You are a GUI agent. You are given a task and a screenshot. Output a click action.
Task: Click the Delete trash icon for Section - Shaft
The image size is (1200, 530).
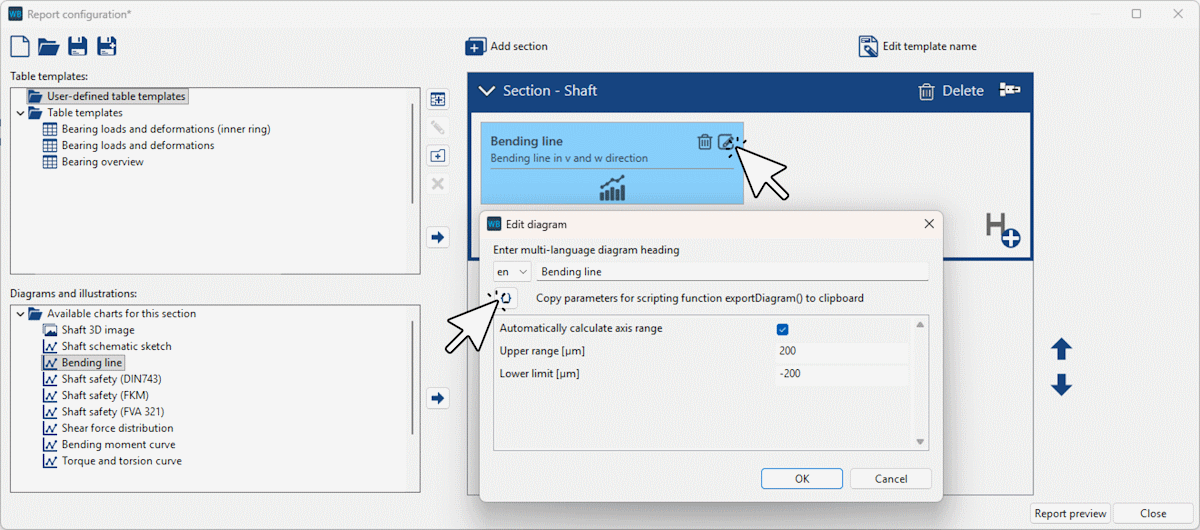[x=927, y=91]
